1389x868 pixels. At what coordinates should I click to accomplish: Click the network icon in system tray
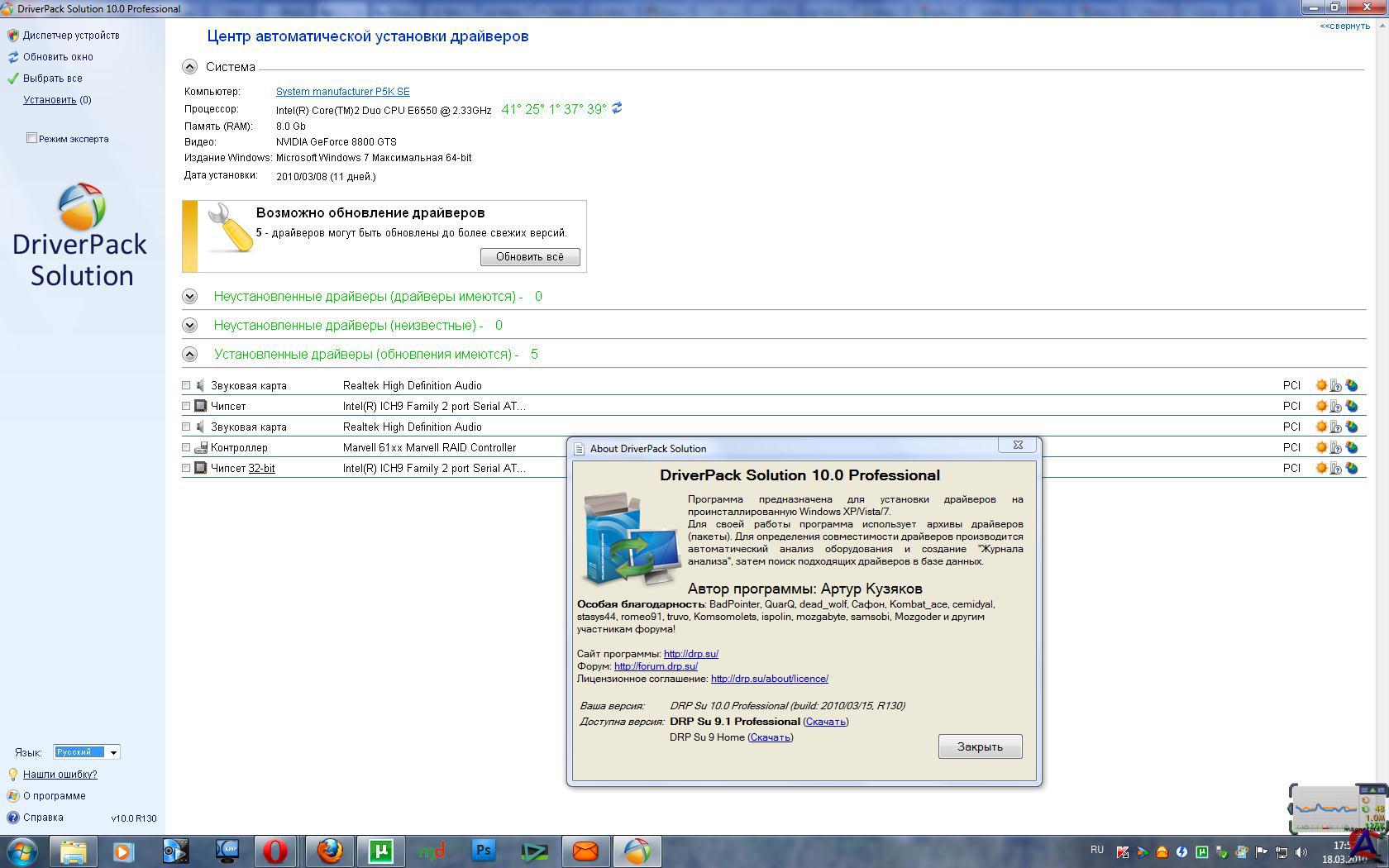1282,851
